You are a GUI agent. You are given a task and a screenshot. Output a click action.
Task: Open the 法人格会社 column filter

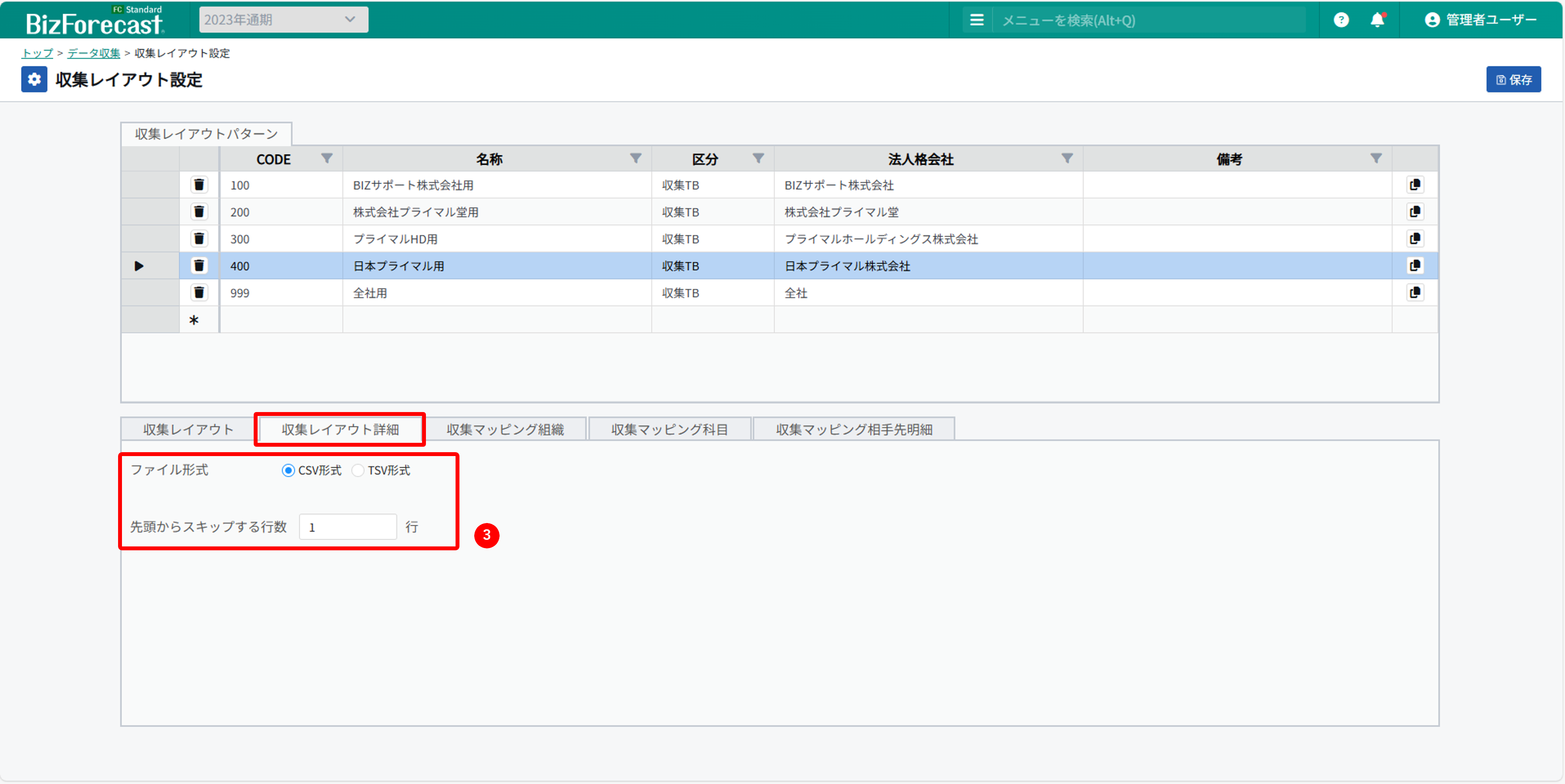click(1067, 159)
